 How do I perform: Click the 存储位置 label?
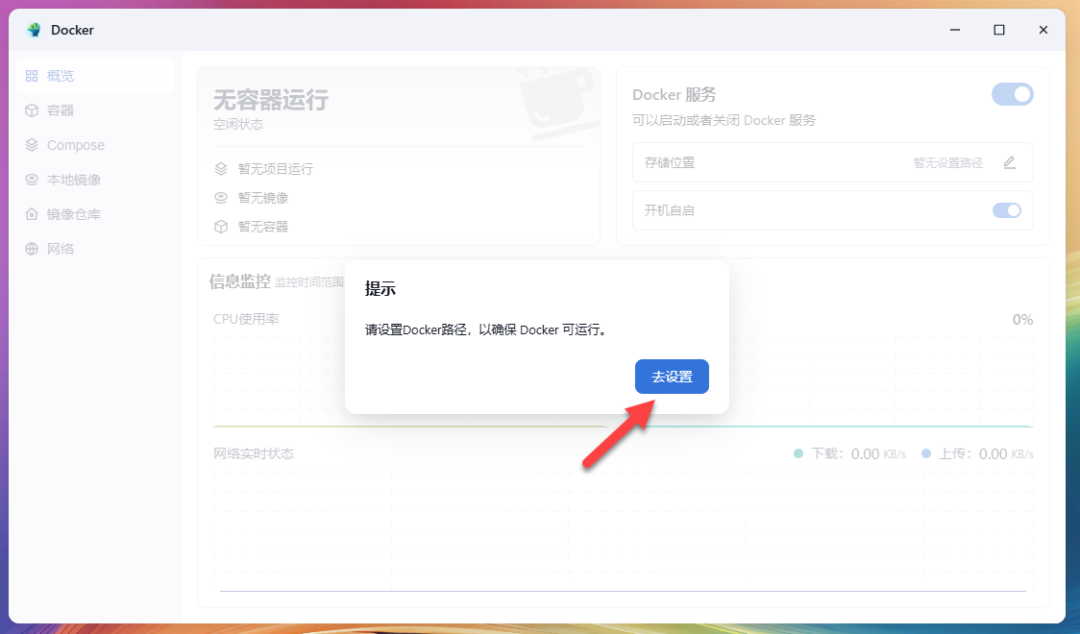[x=669, y=163]
